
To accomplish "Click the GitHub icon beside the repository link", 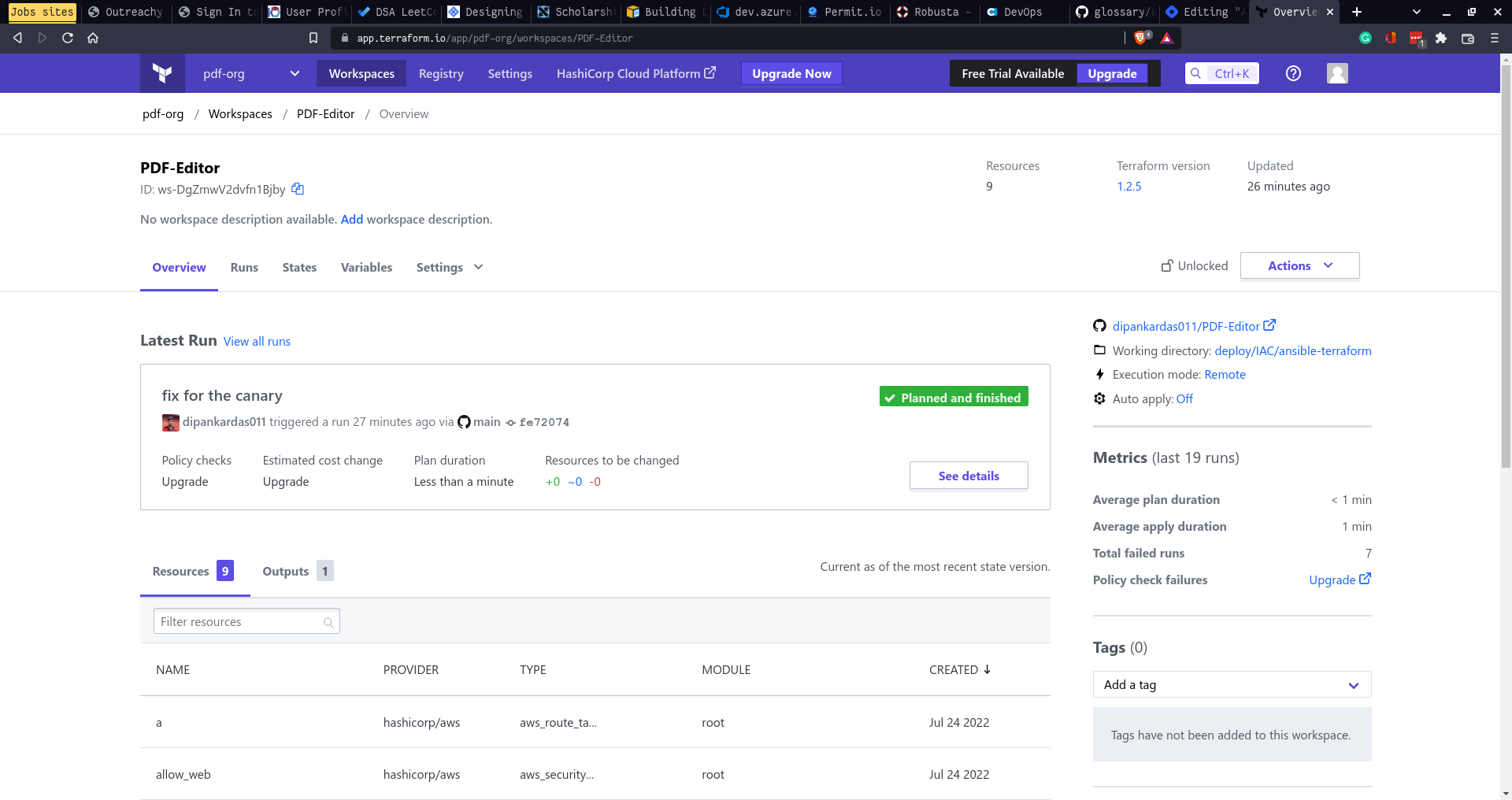I will coord(1099,326).
